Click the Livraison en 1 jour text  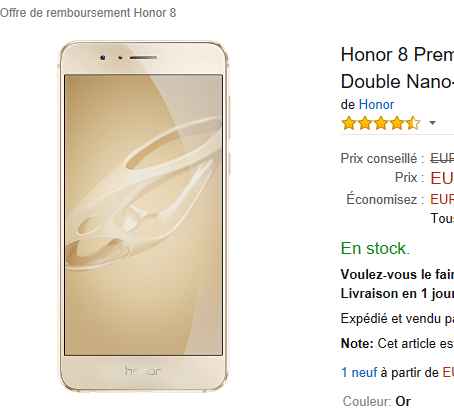pyautogui.click(x=397, y=294)
